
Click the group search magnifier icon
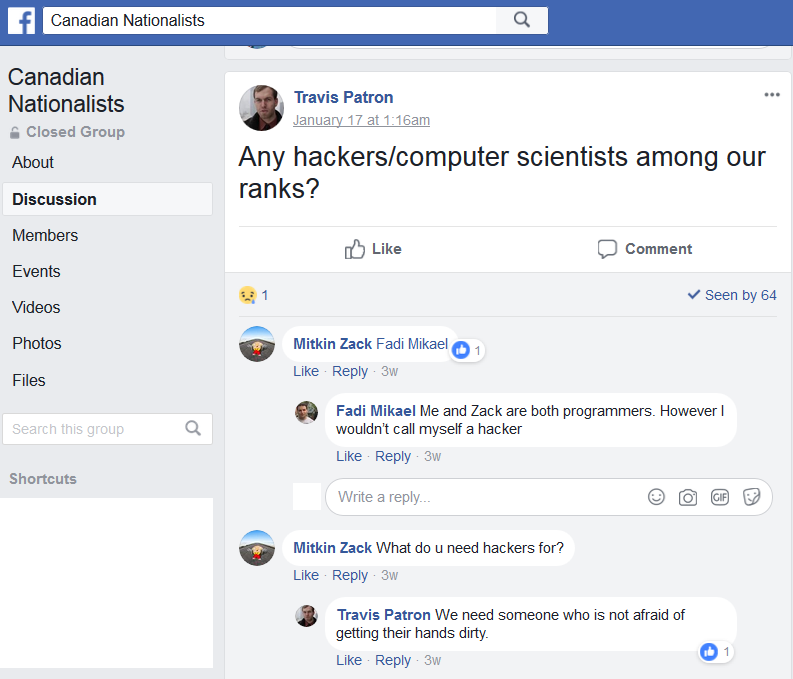(193, 429)
